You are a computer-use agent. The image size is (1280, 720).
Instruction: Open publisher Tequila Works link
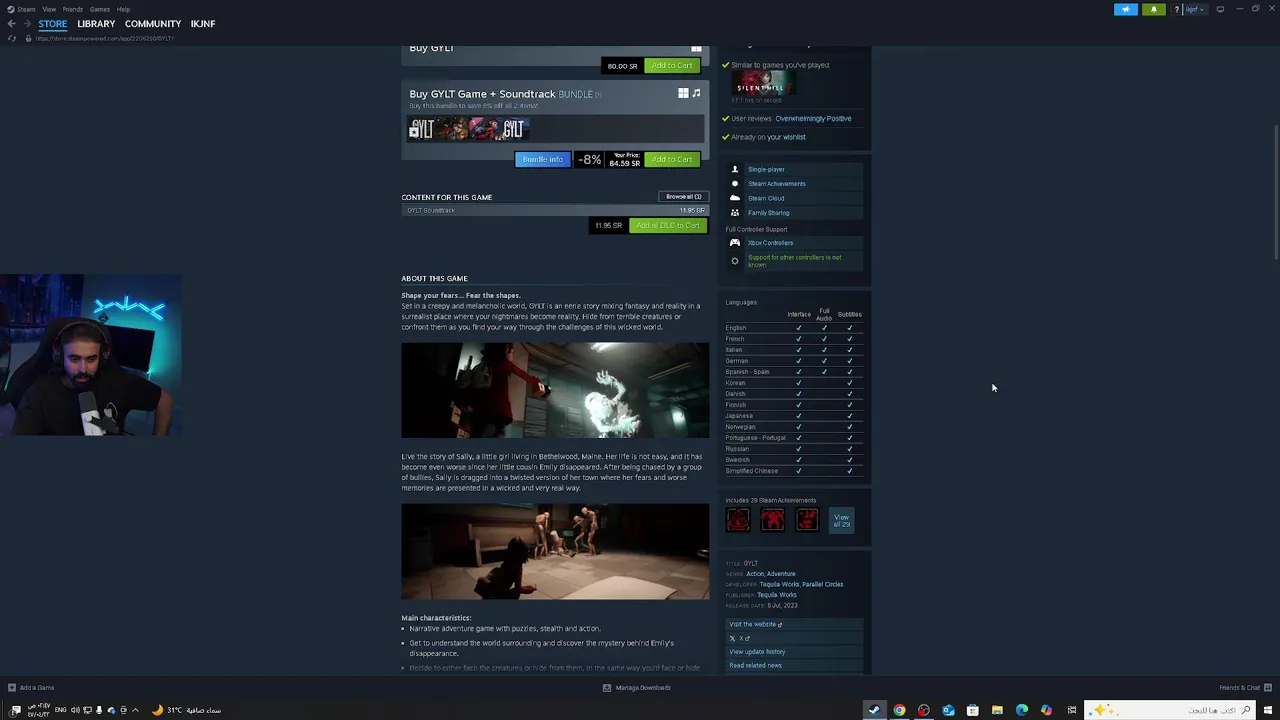coord(777,595)
